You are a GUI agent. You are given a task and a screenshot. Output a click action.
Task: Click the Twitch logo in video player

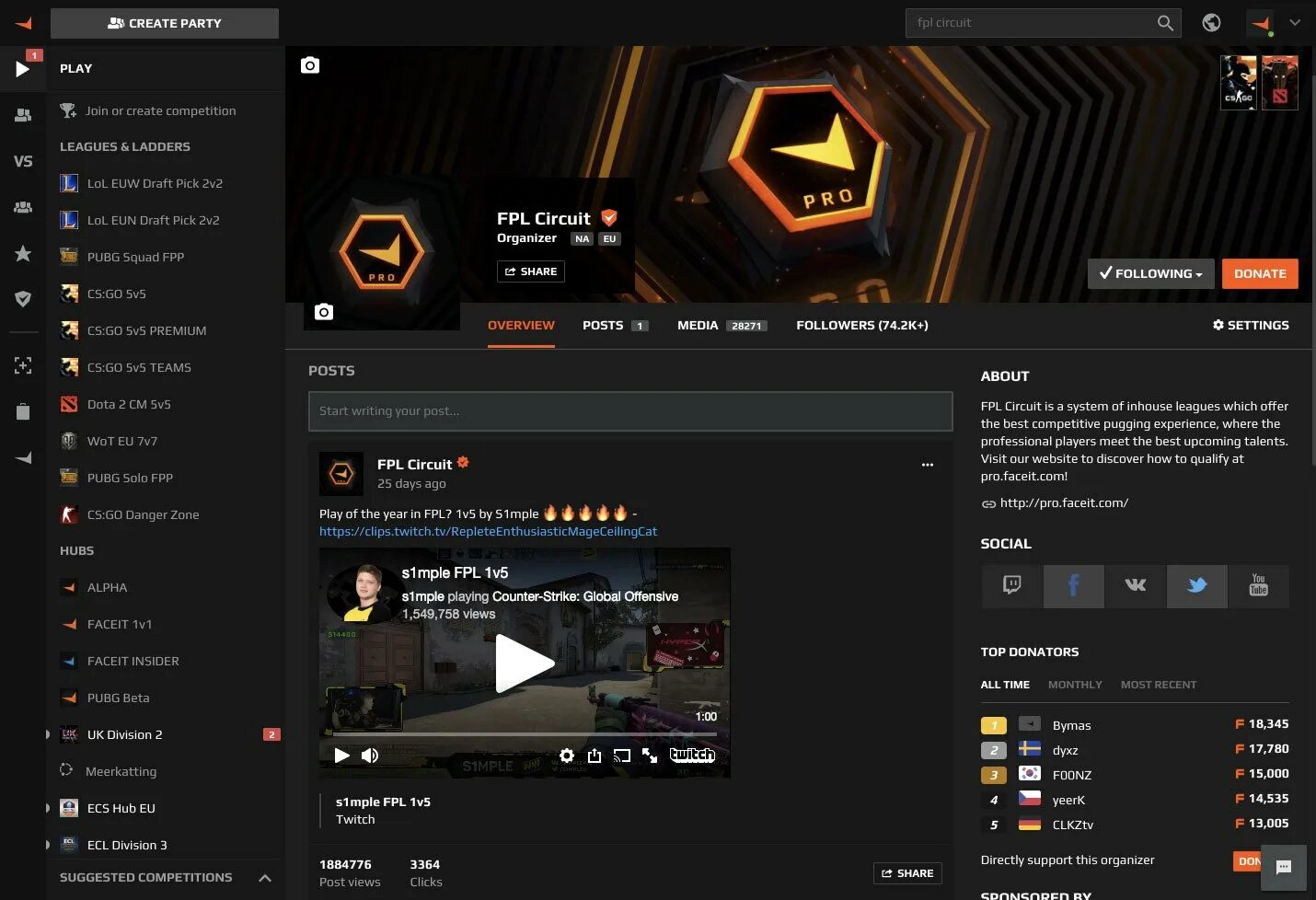[692, 756]
